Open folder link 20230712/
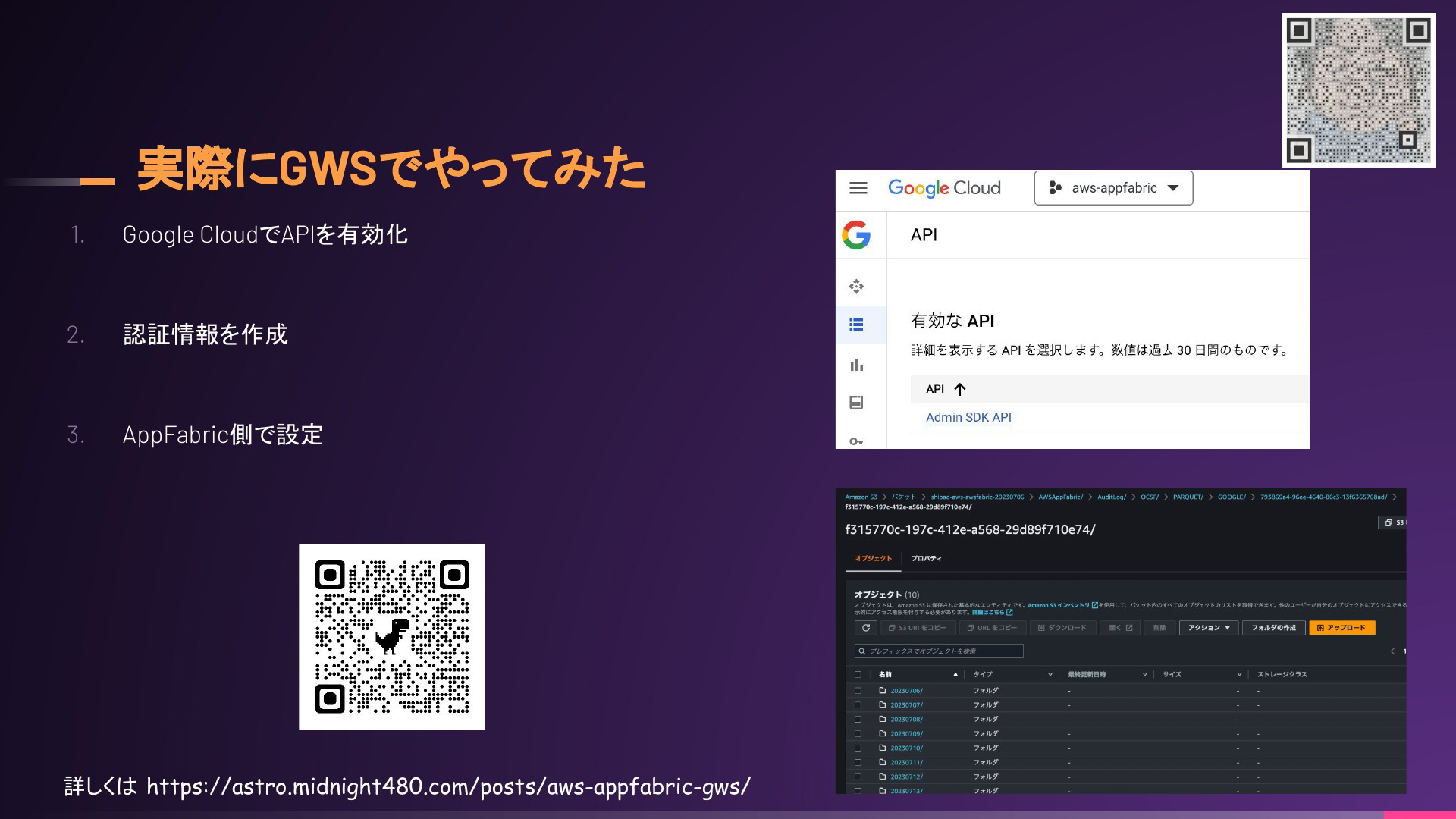This screenshot has width=1456, height=819. pos(906,777)
